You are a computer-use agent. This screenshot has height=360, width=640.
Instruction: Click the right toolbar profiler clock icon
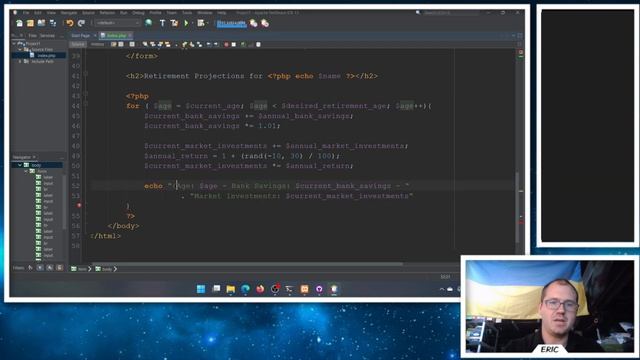(x=265, y=23)
